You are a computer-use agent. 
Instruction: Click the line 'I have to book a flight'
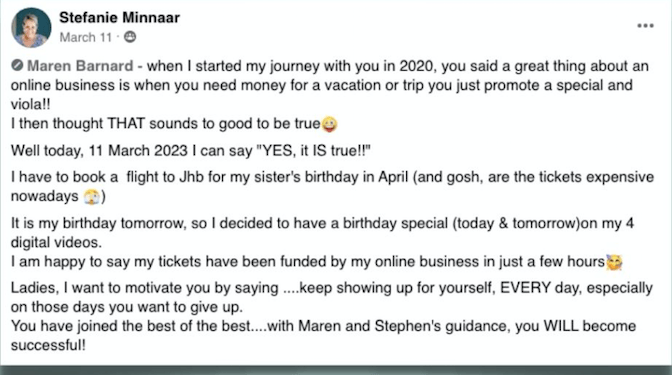[x=333, y=177]
